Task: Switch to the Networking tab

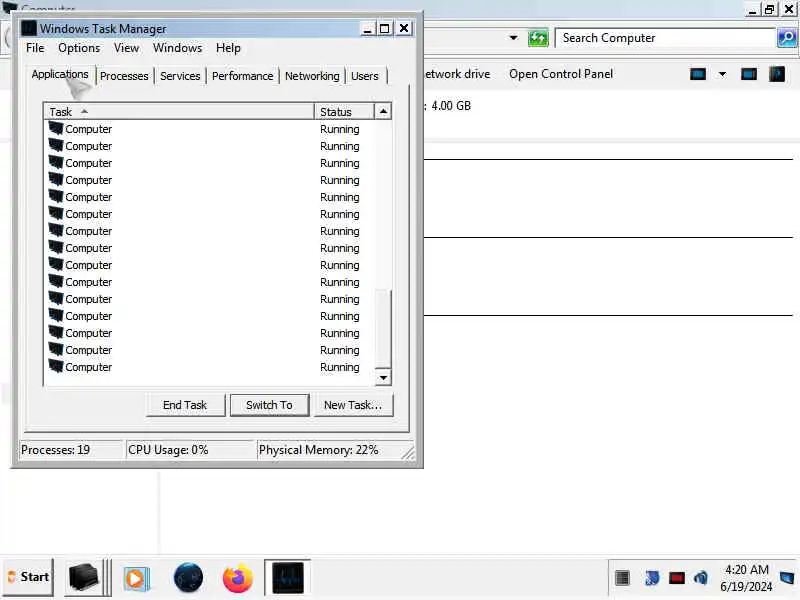Action: point(312,76)
